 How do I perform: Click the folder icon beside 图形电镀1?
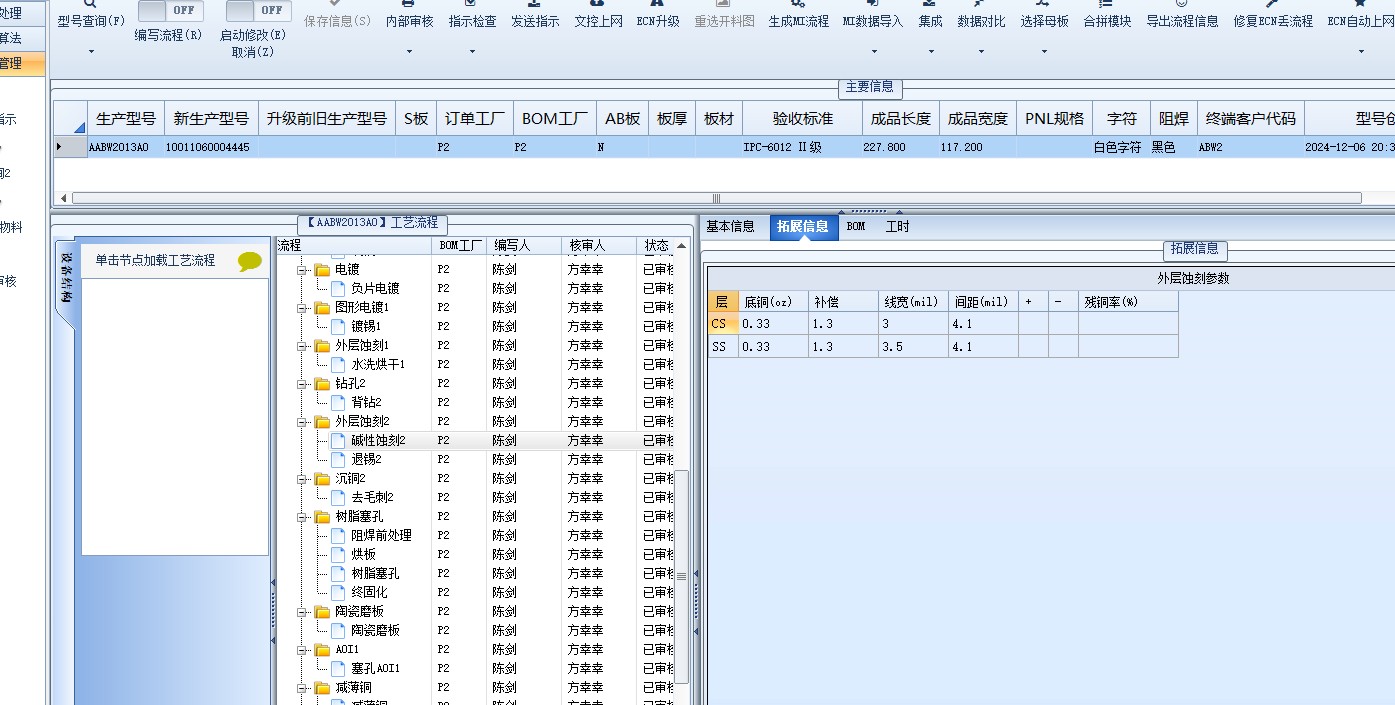(x=322, y=308)
